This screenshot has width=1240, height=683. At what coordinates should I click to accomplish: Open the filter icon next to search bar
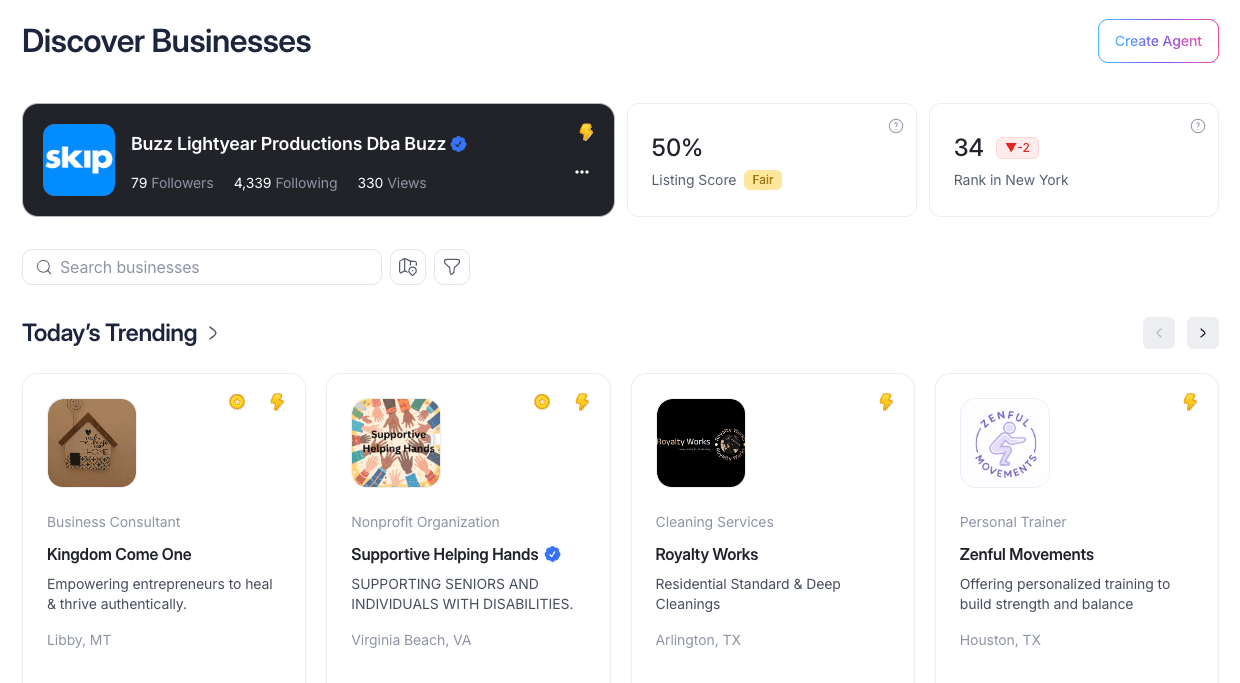pyautogui.click(x=451, y=267)
